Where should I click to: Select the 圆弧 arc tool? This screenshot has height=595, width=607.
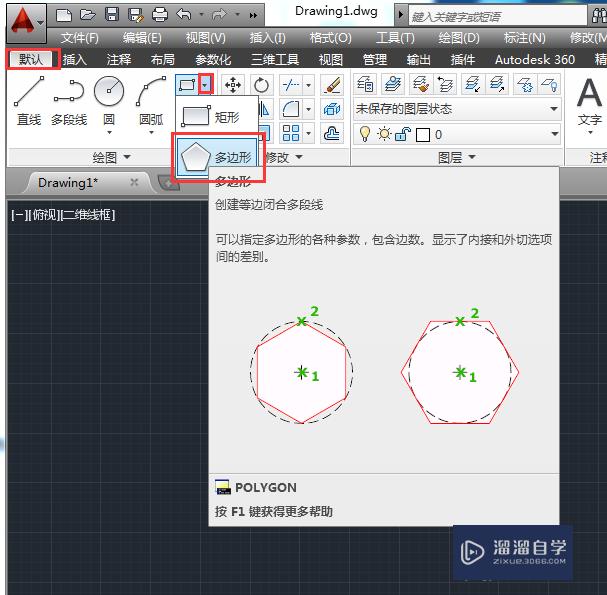[151, 100]
